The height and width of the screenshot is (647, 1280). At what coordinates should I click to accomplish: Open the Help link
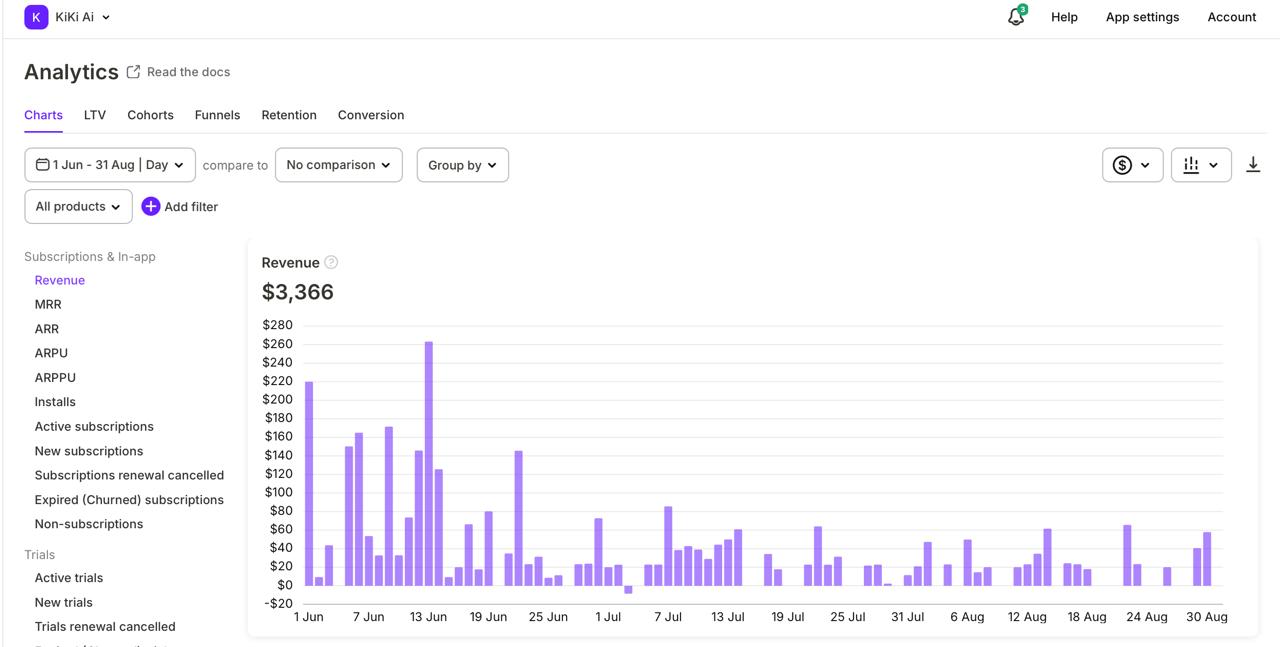click(x=1064, y=17)
